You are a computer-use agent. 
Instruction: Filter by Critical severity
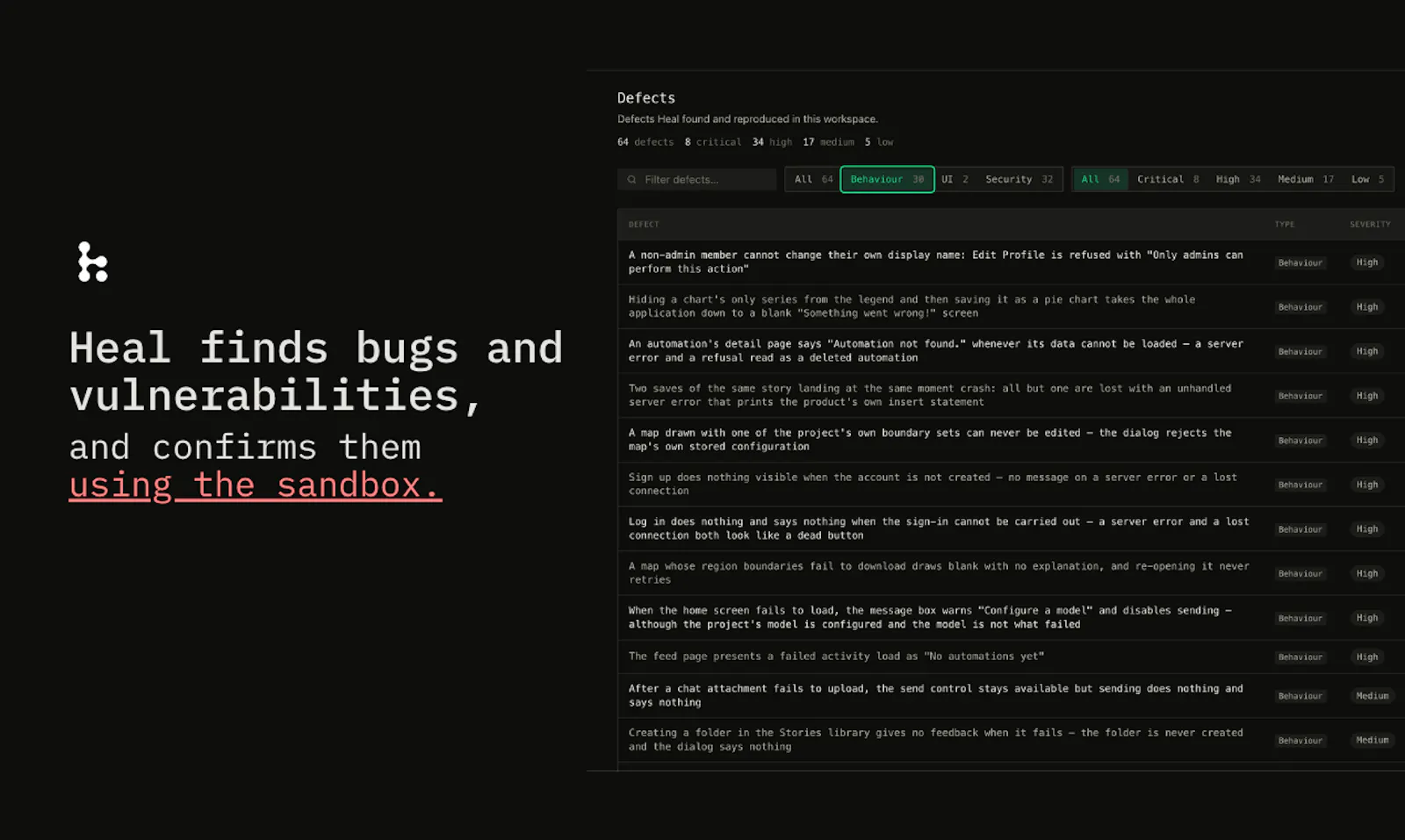coord(1168,179)
